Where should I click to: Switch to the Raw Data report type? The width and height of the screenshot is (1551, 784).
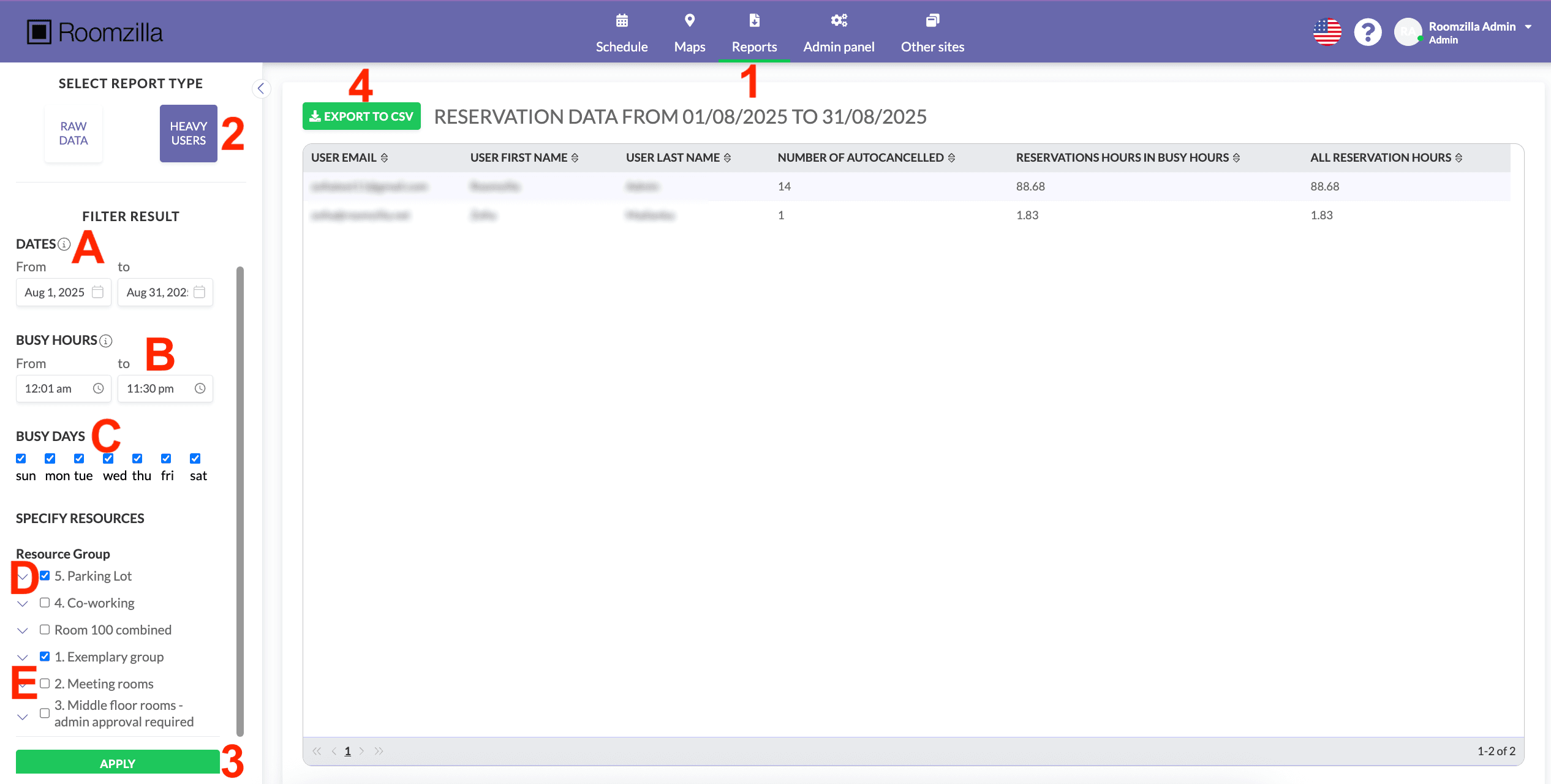coord(74,134)
